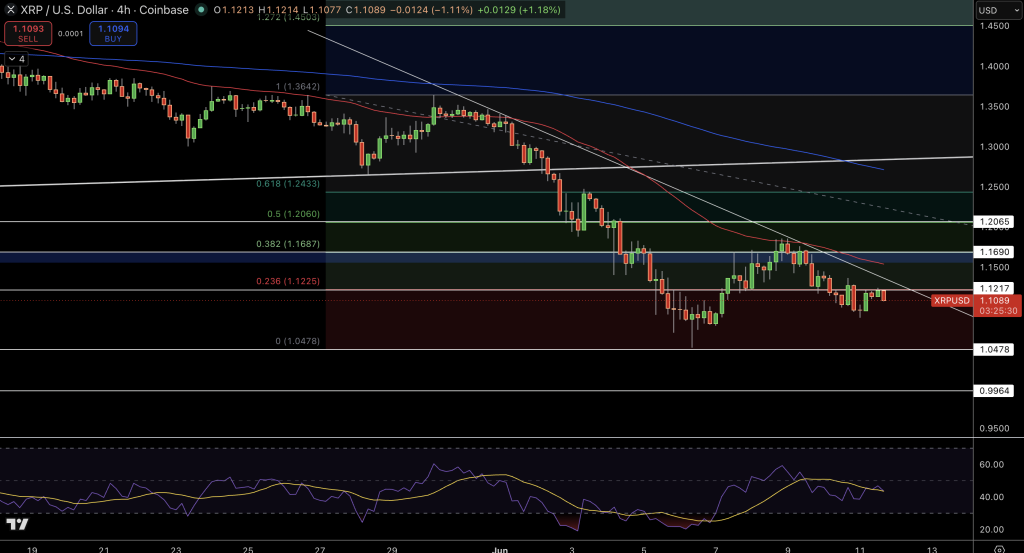Click the green market status dot
1024x553 pixels.
pos(201,10)
